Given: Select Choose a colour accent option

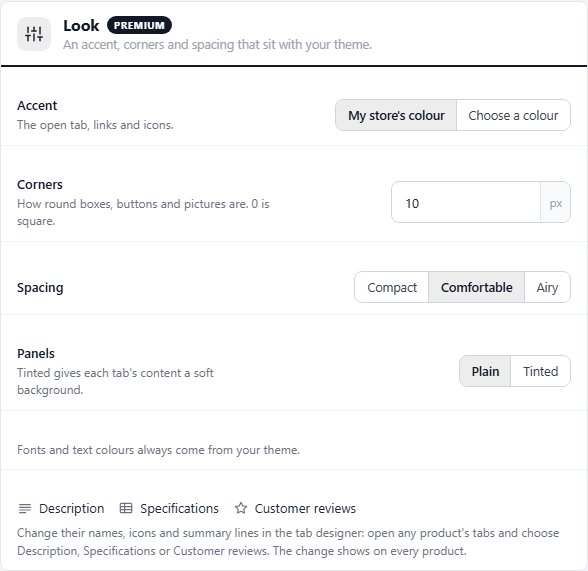Looking at the screenshot, I should click(x=513, y=115).
